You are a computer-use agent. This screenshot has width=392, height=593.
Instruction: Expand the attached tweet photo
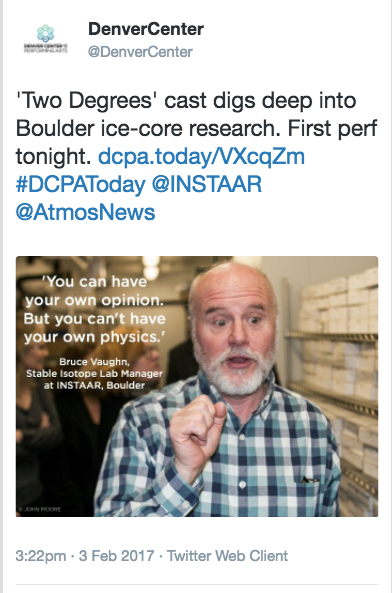click(x=197, y=387)
